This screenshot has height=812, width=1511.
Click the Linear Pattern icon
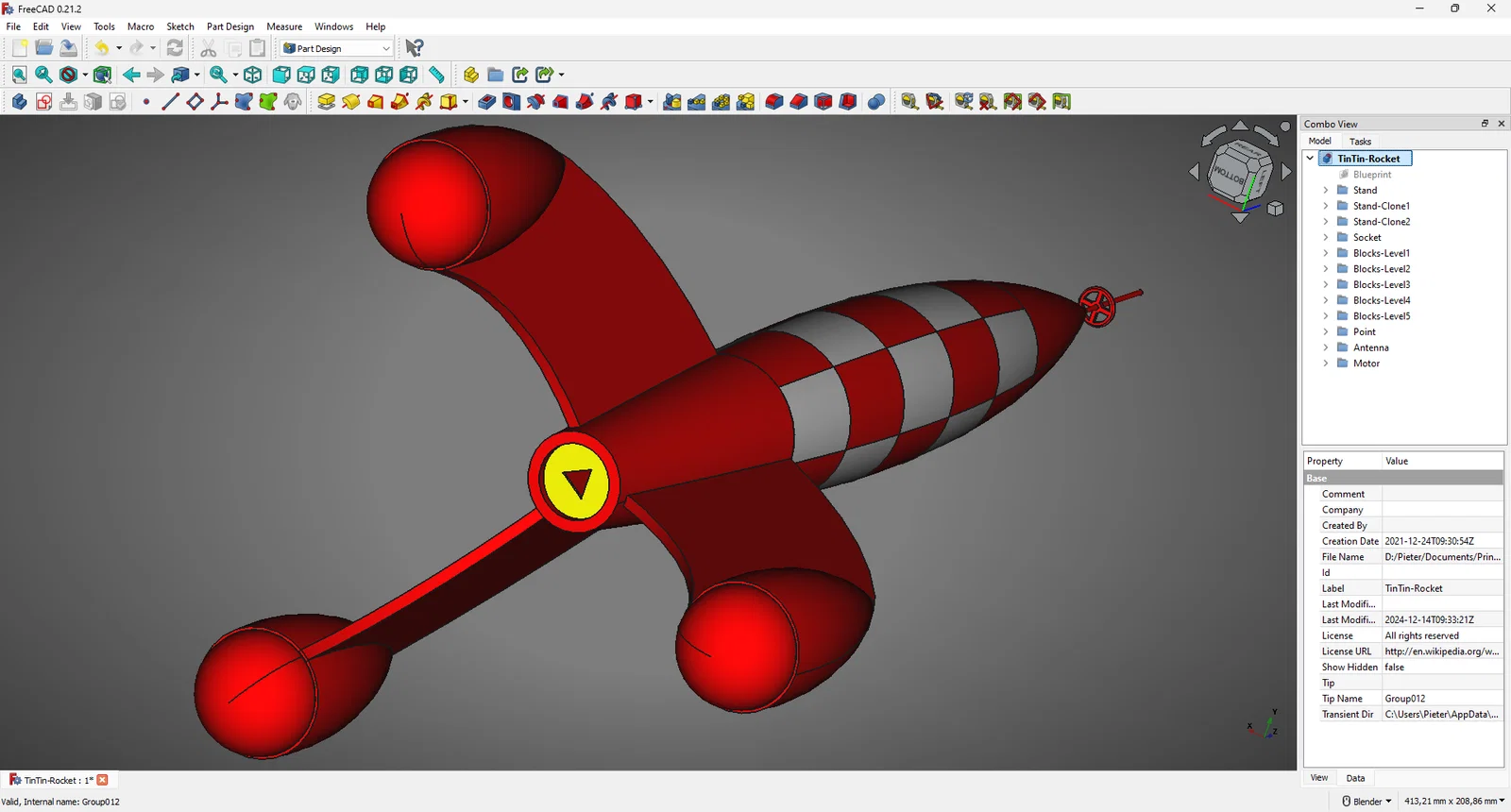[697, 102]
